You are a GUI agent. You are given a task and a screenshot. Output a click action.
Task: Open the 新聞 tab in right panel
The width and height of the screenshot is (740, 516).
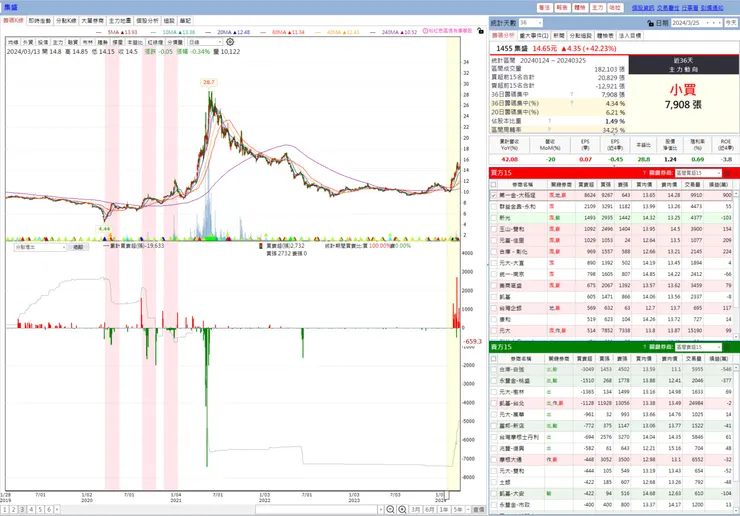[559, 35]
